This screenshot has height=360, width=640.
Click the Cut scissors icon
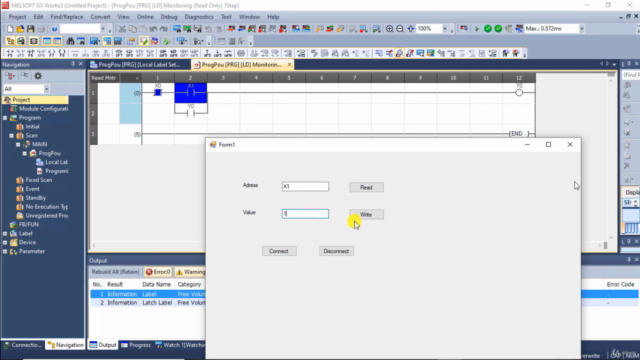pyautogui.click(x=122, y=29)
